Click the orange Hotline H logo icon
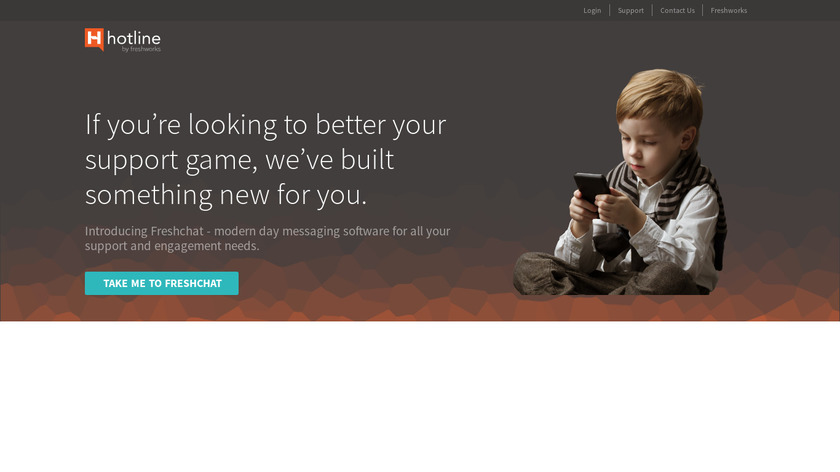Screen dimensions: 840x472 (x=94, y=39)
